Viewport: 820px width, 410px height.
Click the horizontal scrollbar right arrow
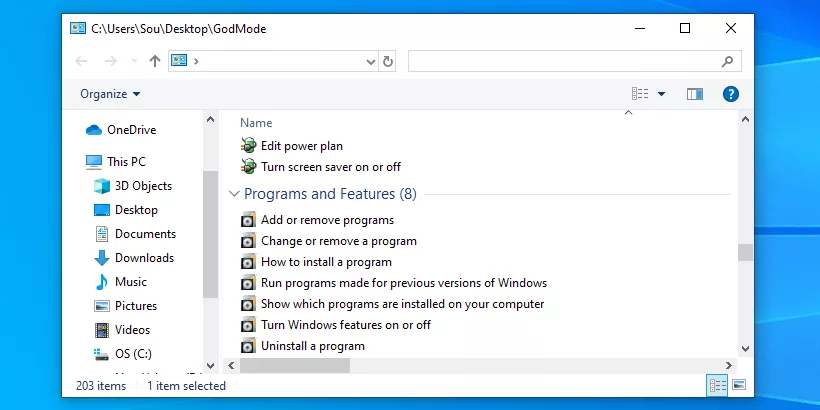tap(729, 366)
